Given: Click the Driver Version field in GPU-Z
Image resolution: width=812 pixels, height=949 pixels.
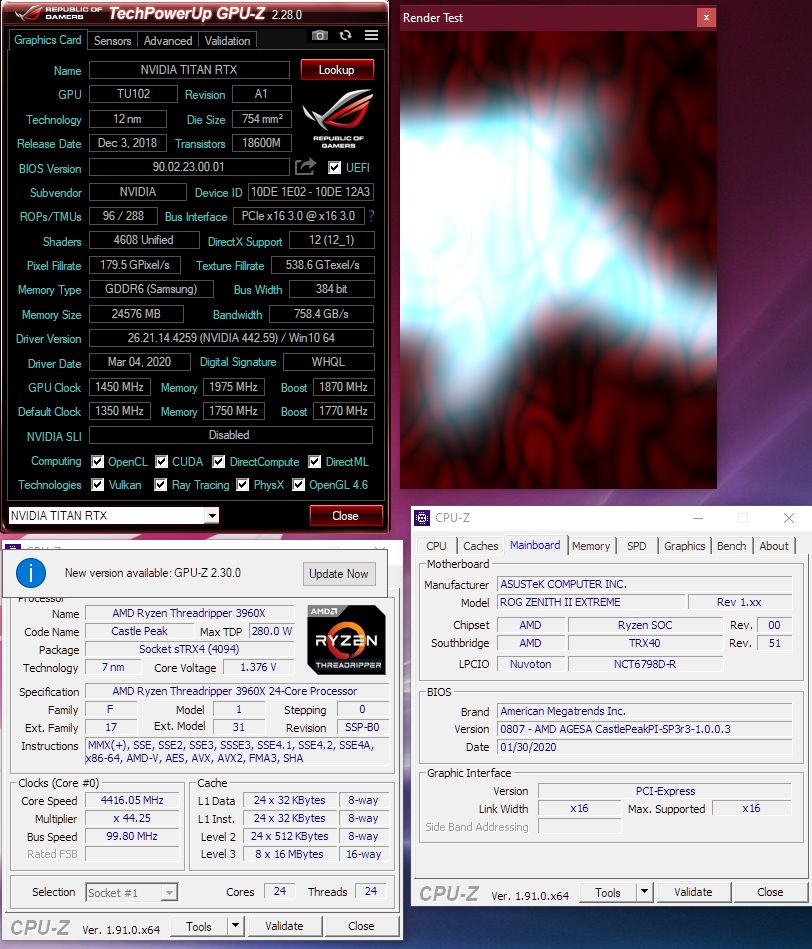Looking at the screenshot, I should click(231, 338).
